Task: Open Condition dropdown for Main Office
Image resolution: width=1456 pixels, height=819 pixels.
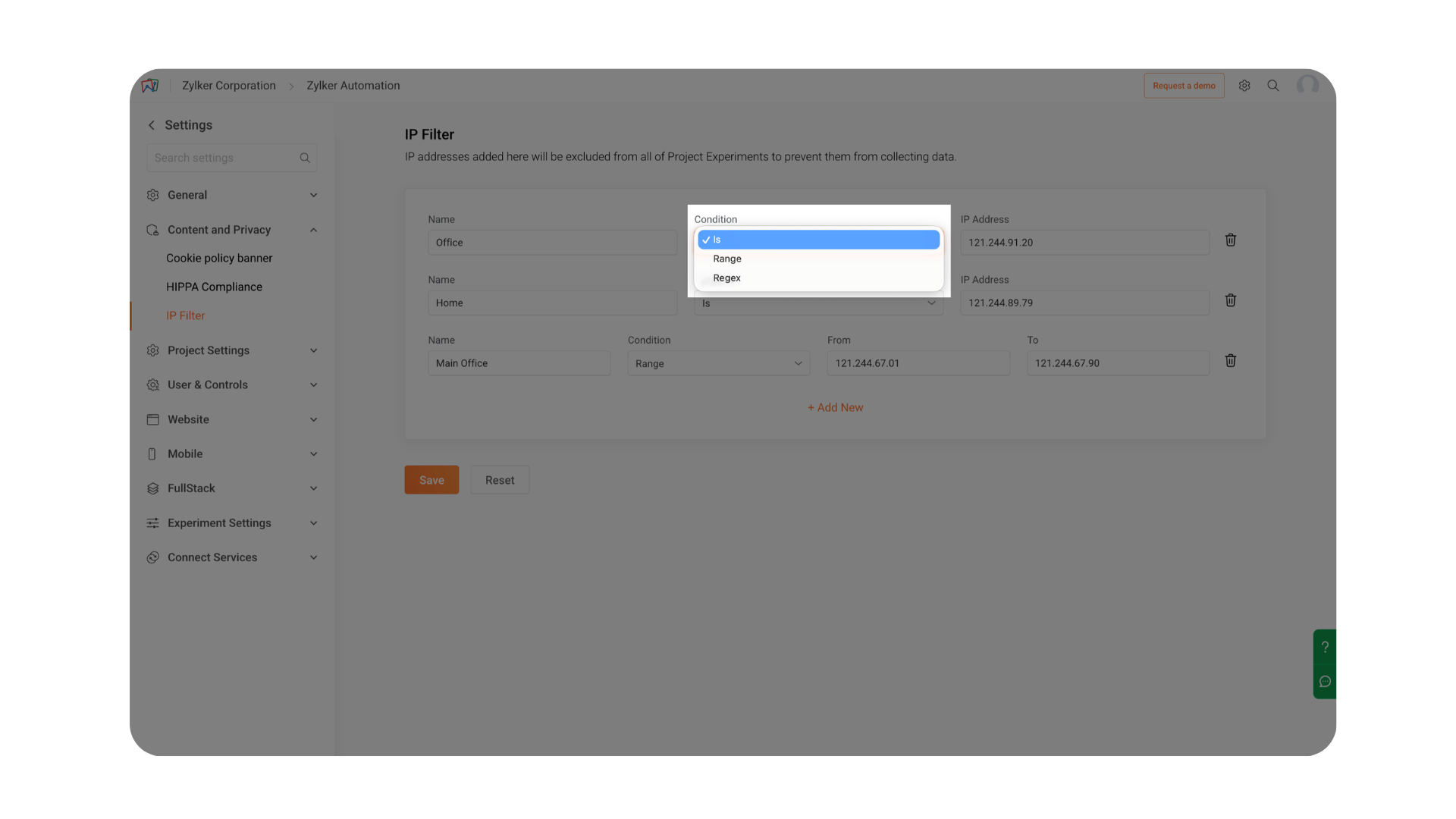Action: (718, 363)
